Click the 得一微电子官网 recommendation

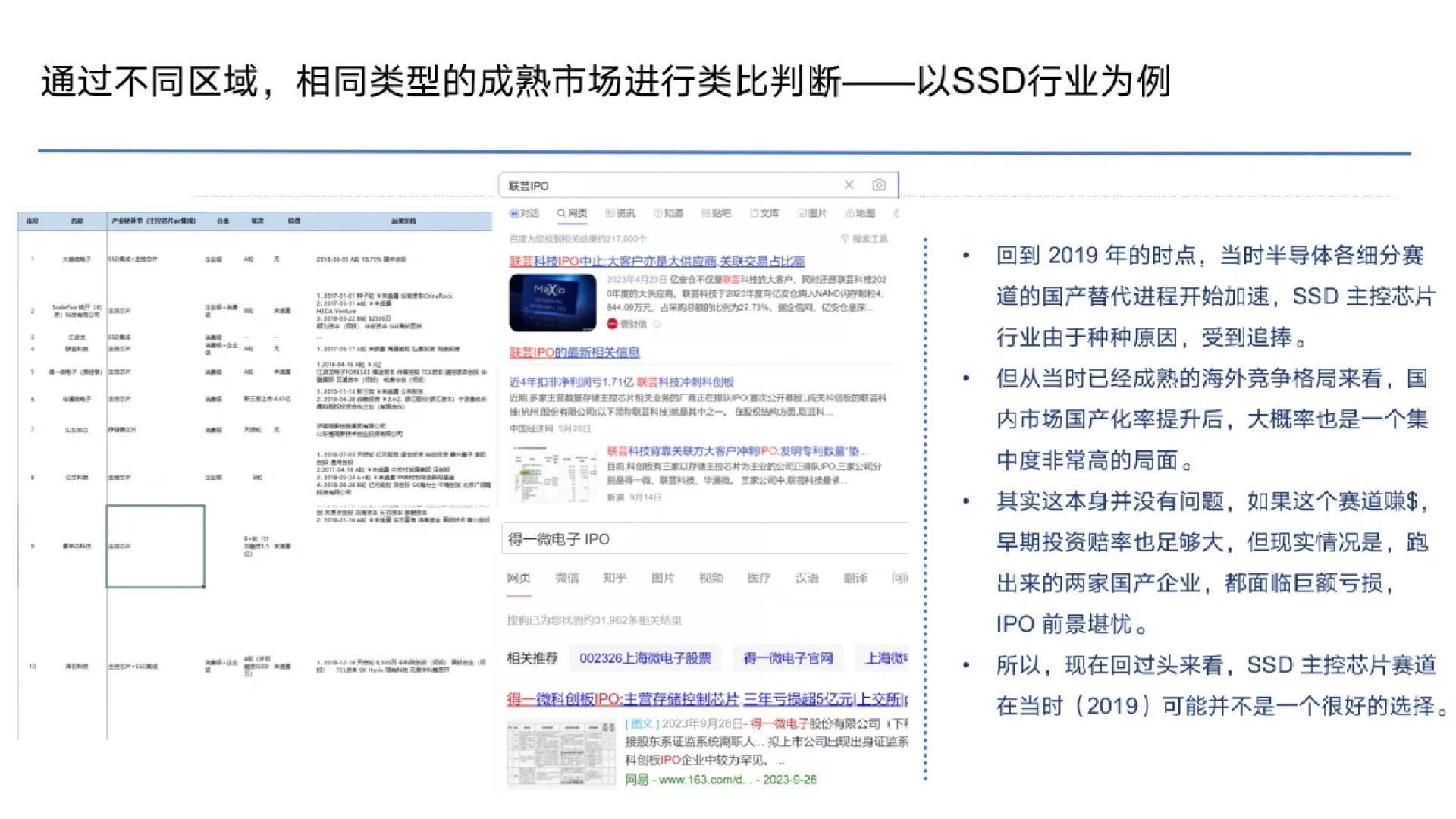787,658
